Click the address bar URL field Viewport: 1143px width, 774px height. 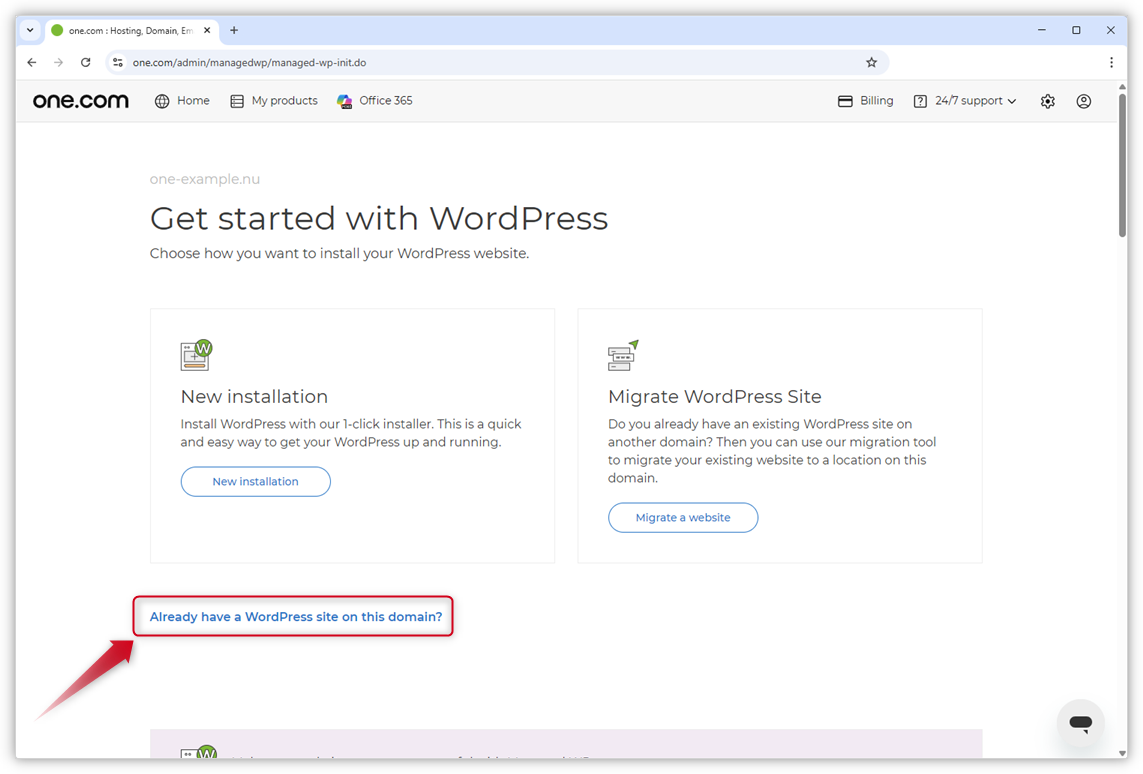(x=496, y=63)
